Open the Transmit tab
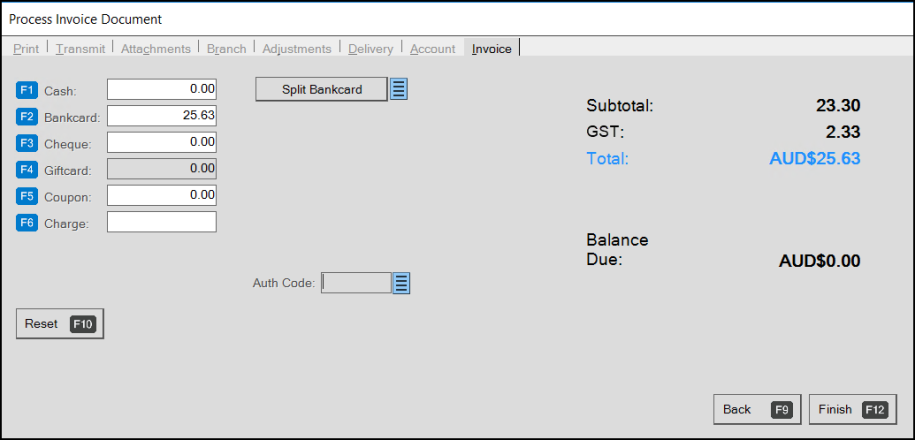Viewport: 915px width, 440px height. 81,49
